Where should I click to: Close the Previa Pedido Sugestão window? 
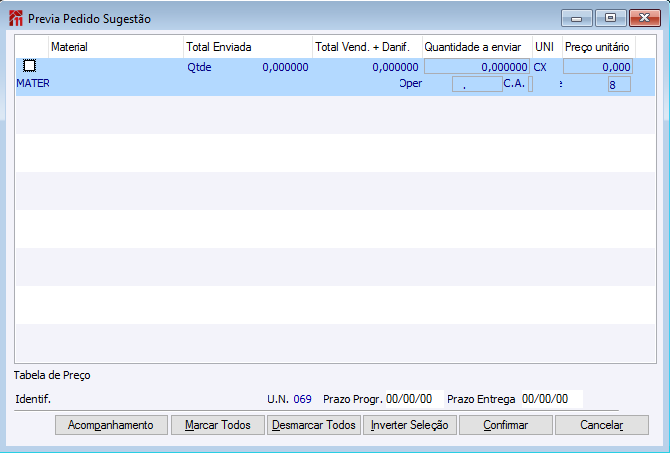point(645,18)
